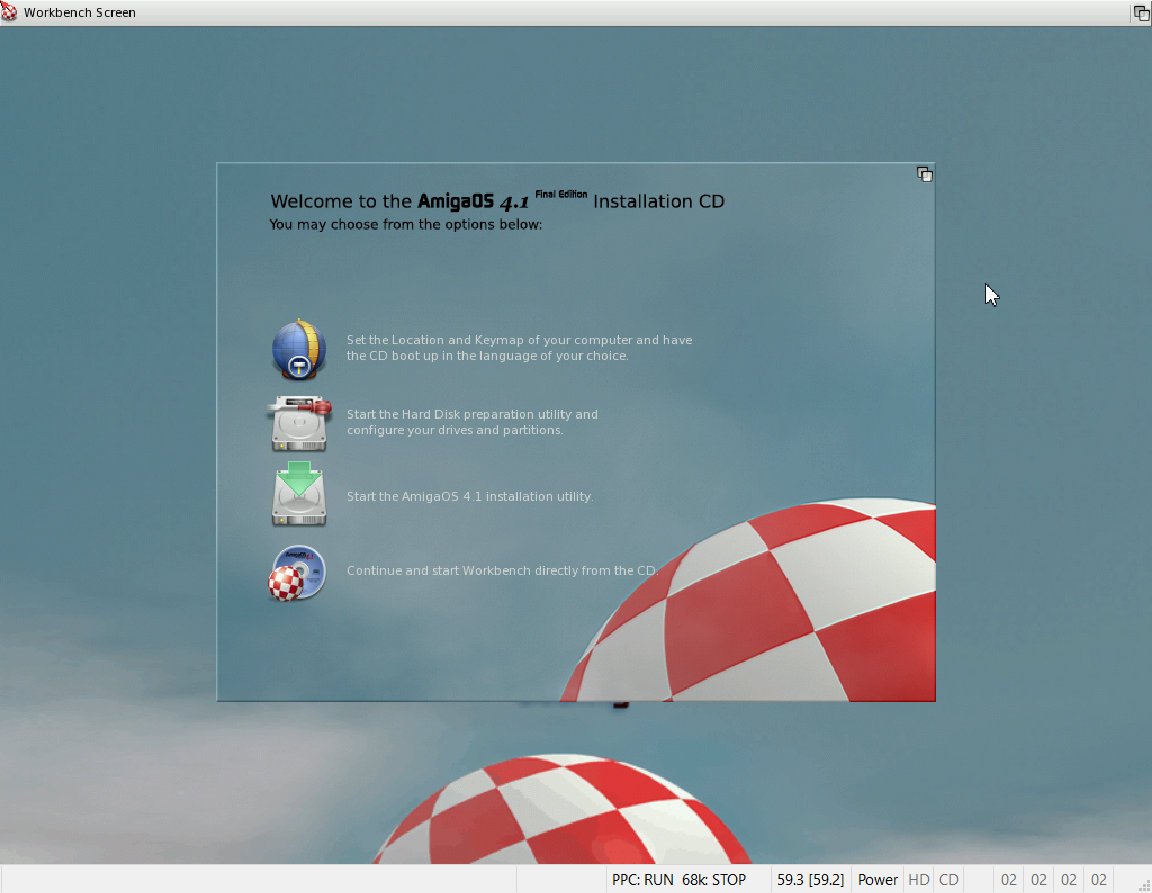Screen dimensions: 1152x893
Task: Choose 'Continue and start Workbench directly' text
Action: (501, 570)
